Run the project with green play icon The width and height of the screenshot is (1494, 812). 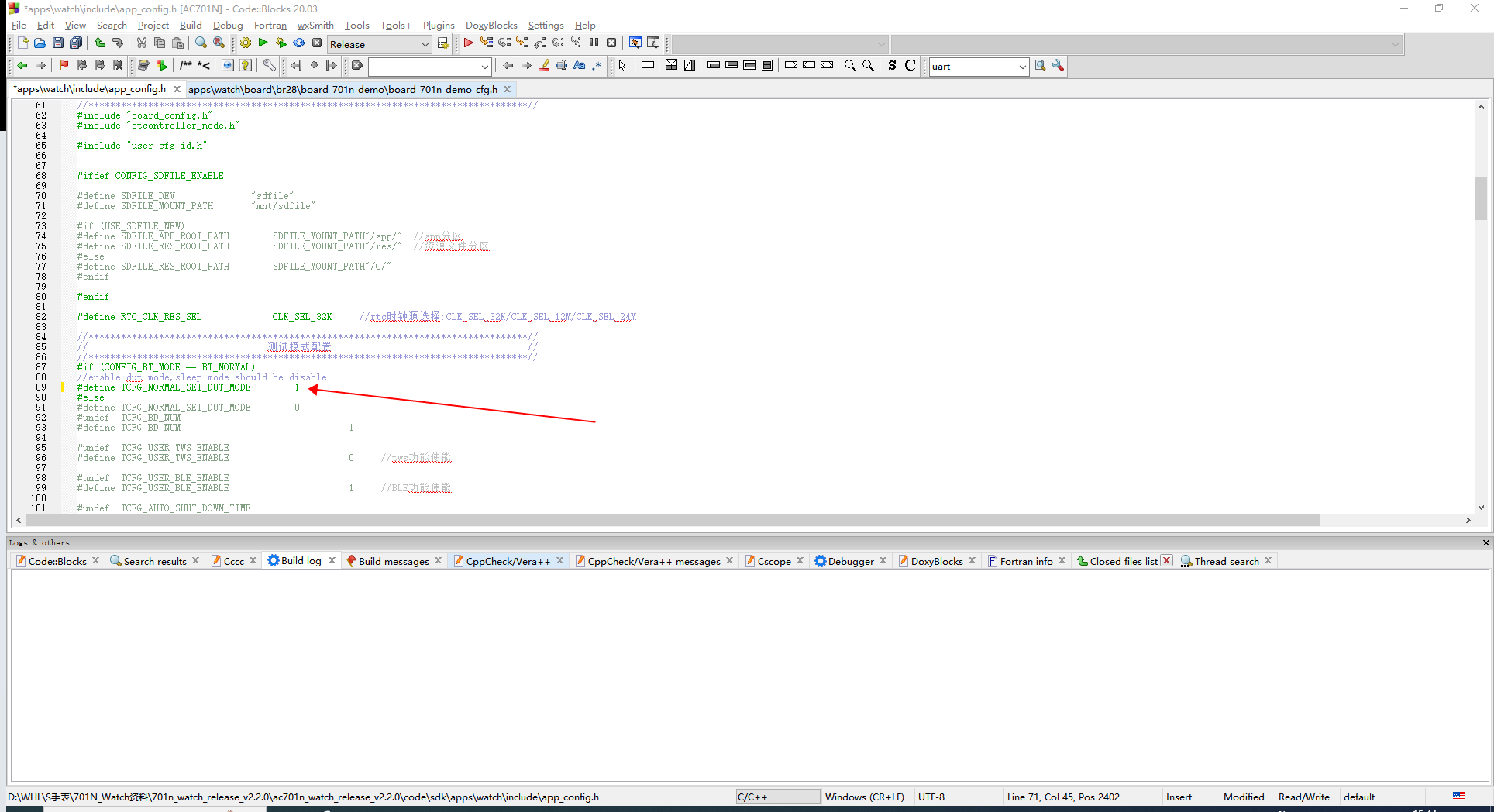pyautogui.click(x=263, y=43)
